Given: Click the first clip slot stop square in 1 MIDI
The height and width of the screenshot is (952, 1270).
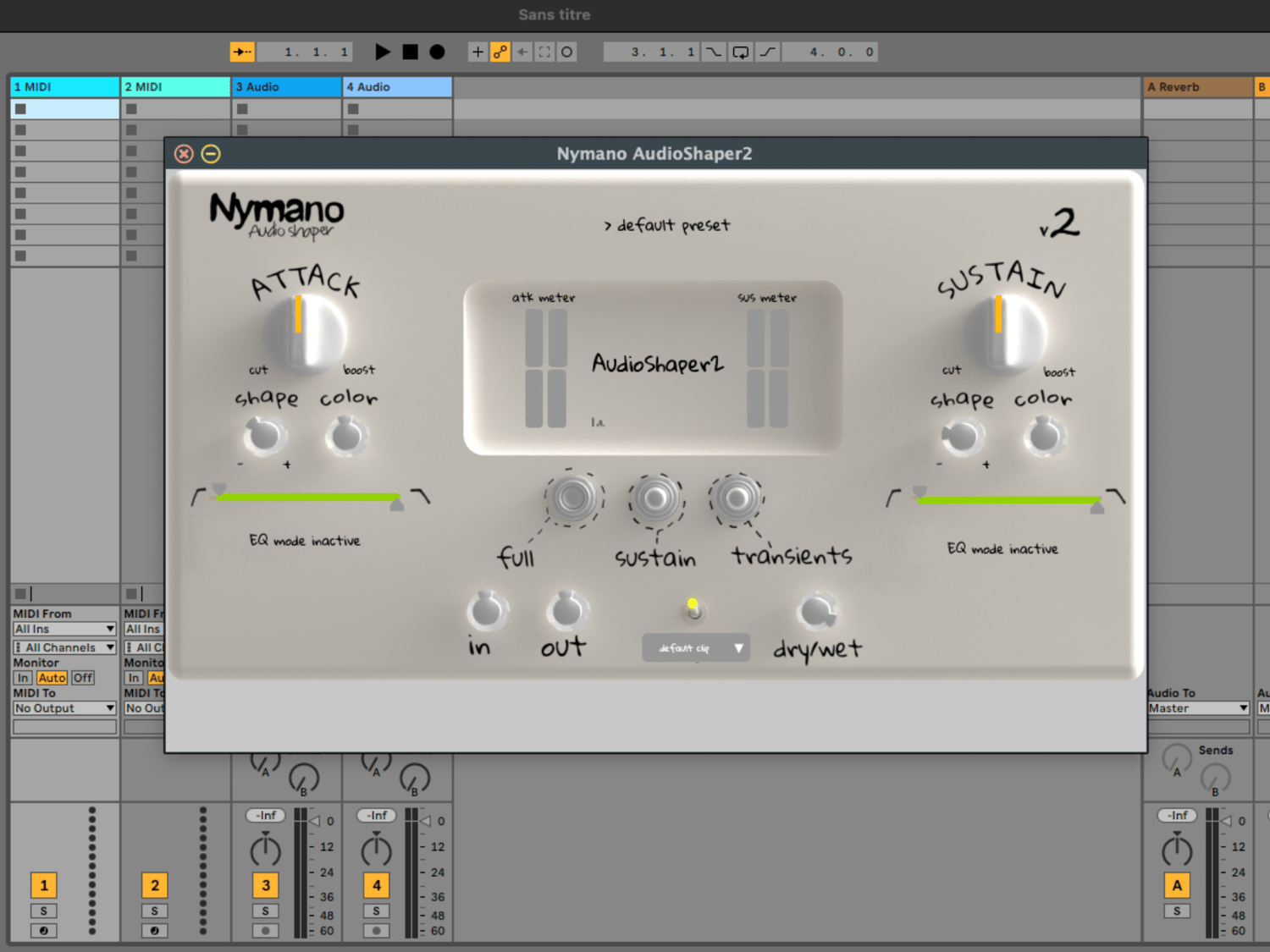Looking at the screenshot, I should [20, 108].
